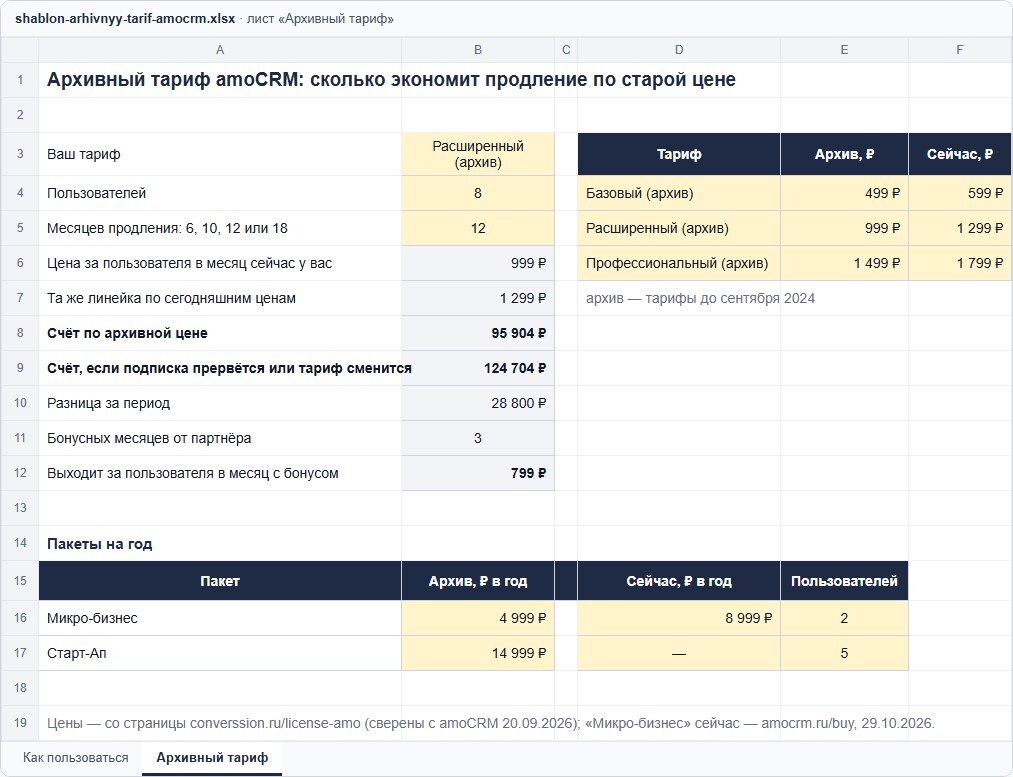Viewport: 1013px width, 777px height.
Task: Click the heading «Пакеты на год»
Action: point(99,544)
